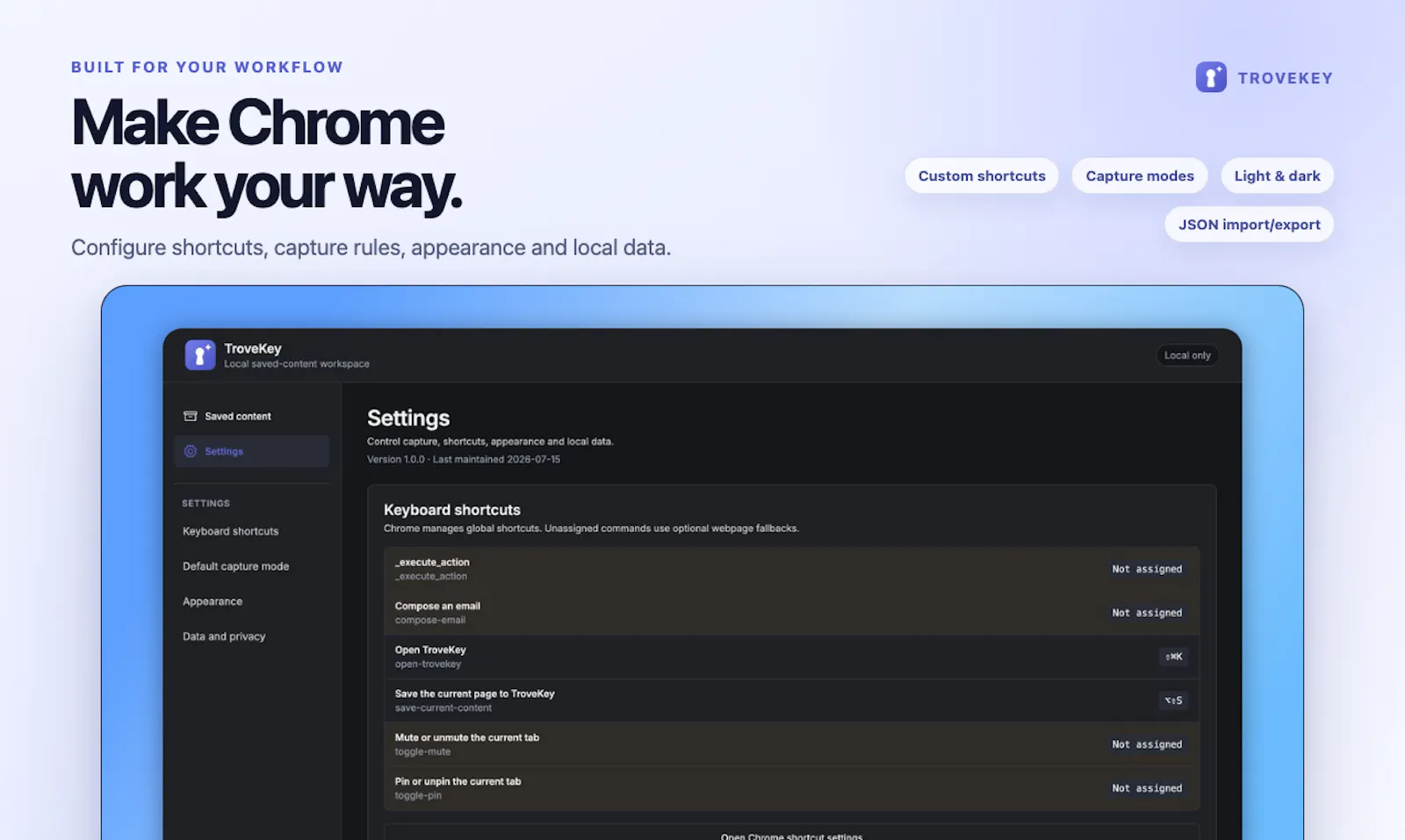Click the Make Chrome work your way headline
The height and width of the screenshot is (840, 1405).
coord(266,154)
